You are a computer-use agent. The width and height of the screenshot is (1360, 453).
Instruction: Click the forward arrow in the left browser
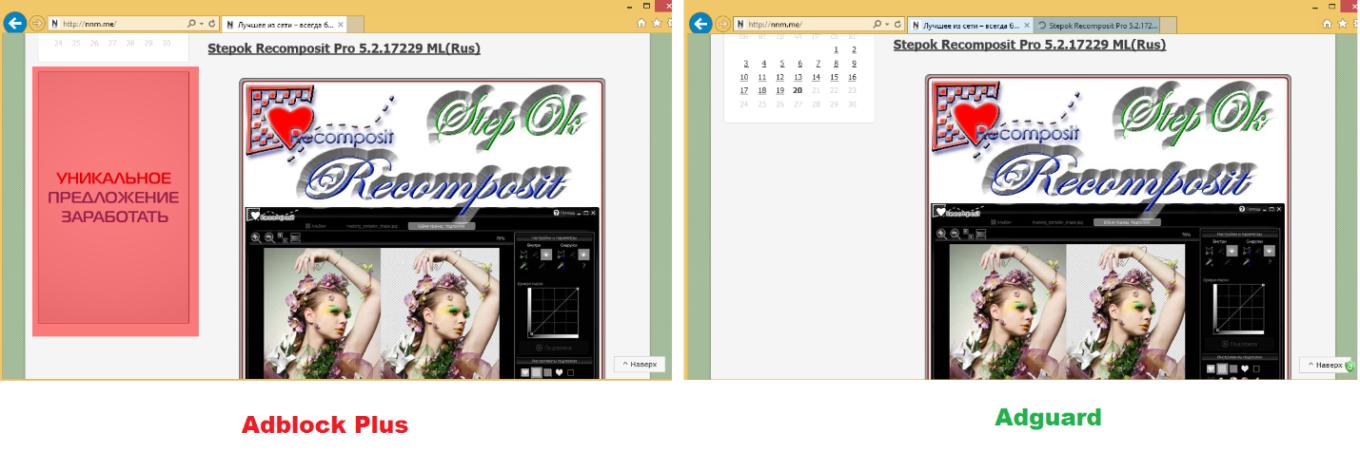pyautogui.click(x=37, y=23)
